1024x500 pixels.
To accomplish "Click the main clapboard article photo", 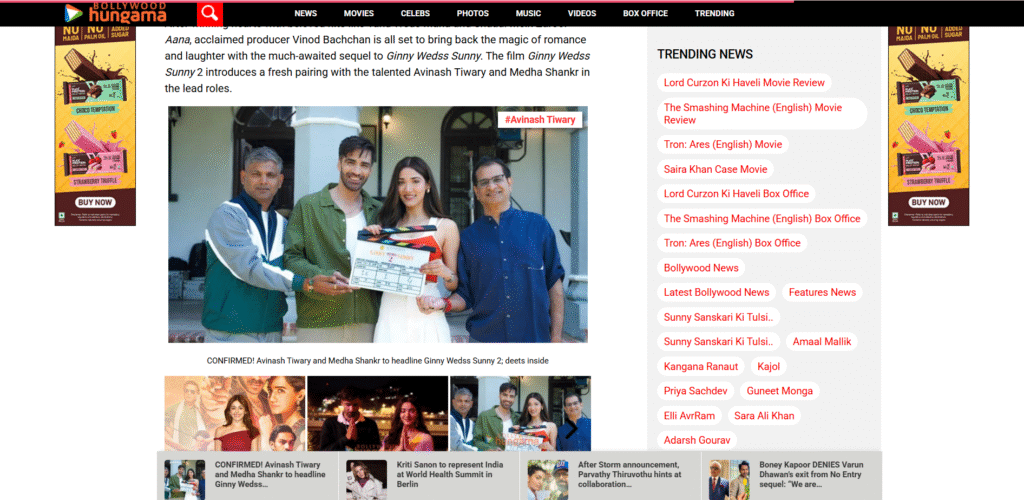I will [x=377, y=225].
